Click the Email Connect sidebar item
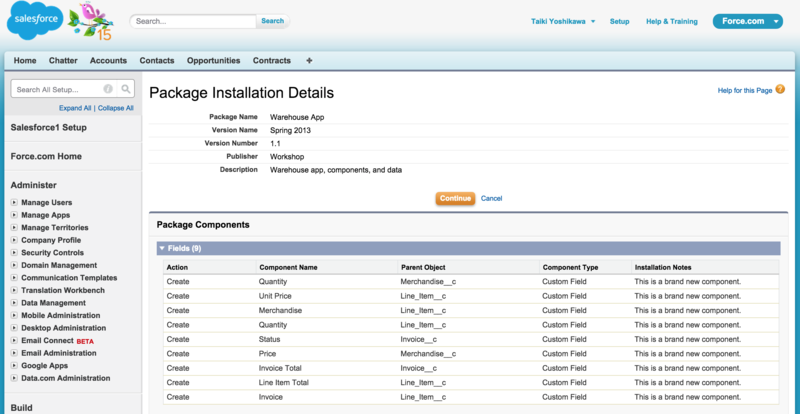Screen dimensions: 800x414 click(47, 340)
